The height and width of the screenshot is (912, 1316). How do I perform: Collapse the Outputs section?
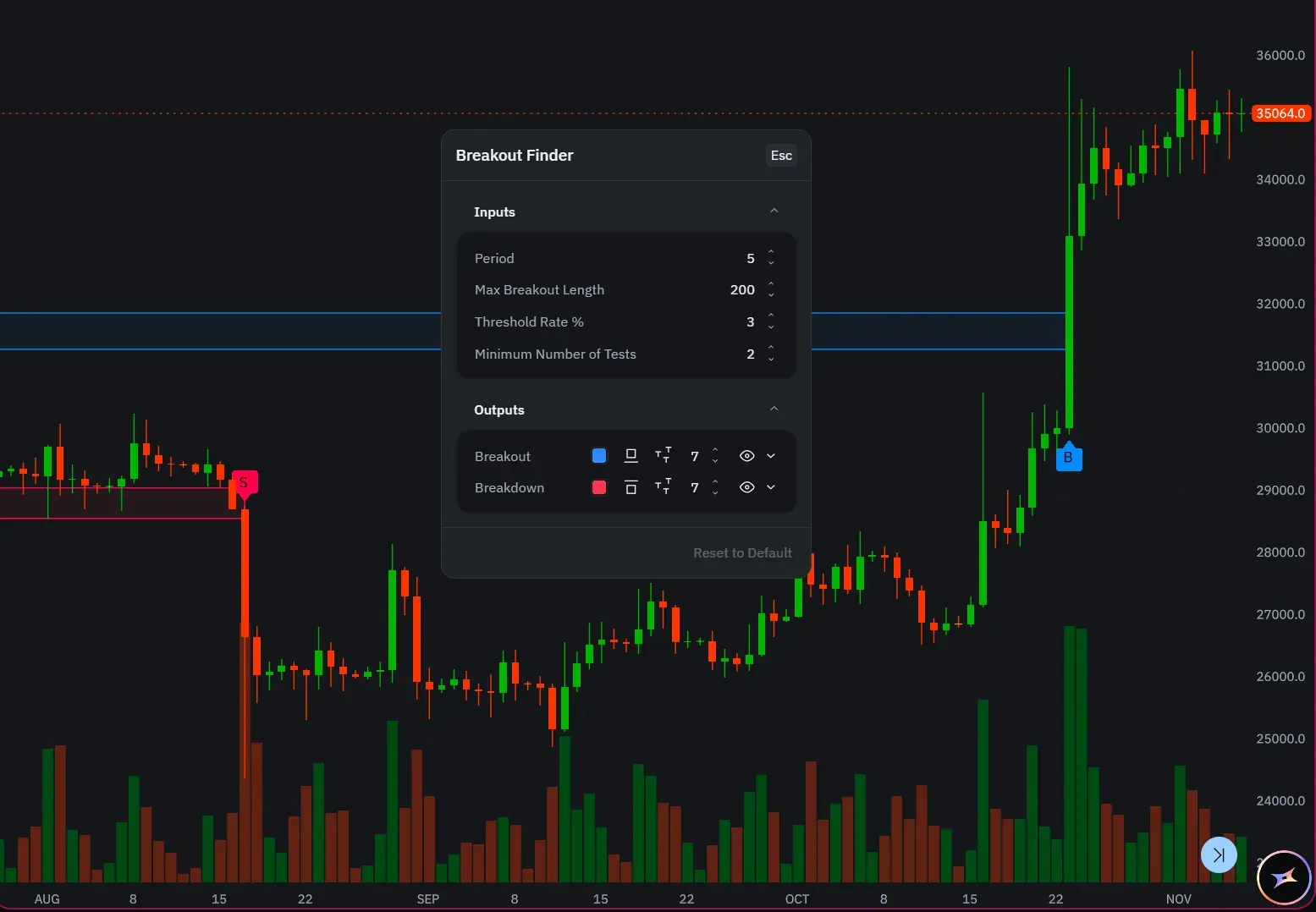click(774, 409)
